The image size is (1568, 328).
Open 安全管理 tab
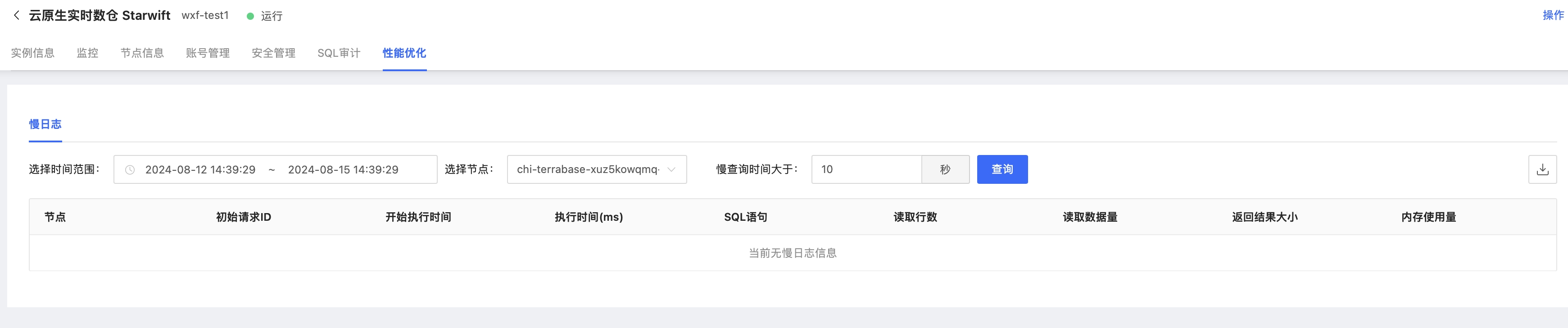coord(273,53)
